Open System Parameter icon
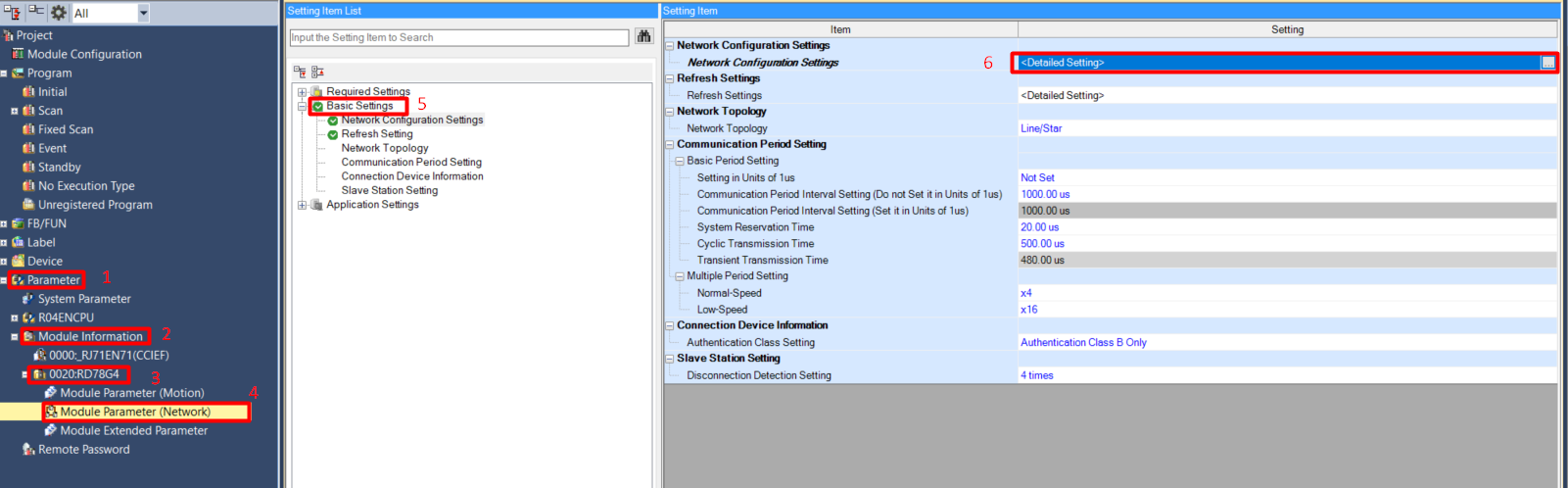The image size is (1568, 488). click(28, 299)
